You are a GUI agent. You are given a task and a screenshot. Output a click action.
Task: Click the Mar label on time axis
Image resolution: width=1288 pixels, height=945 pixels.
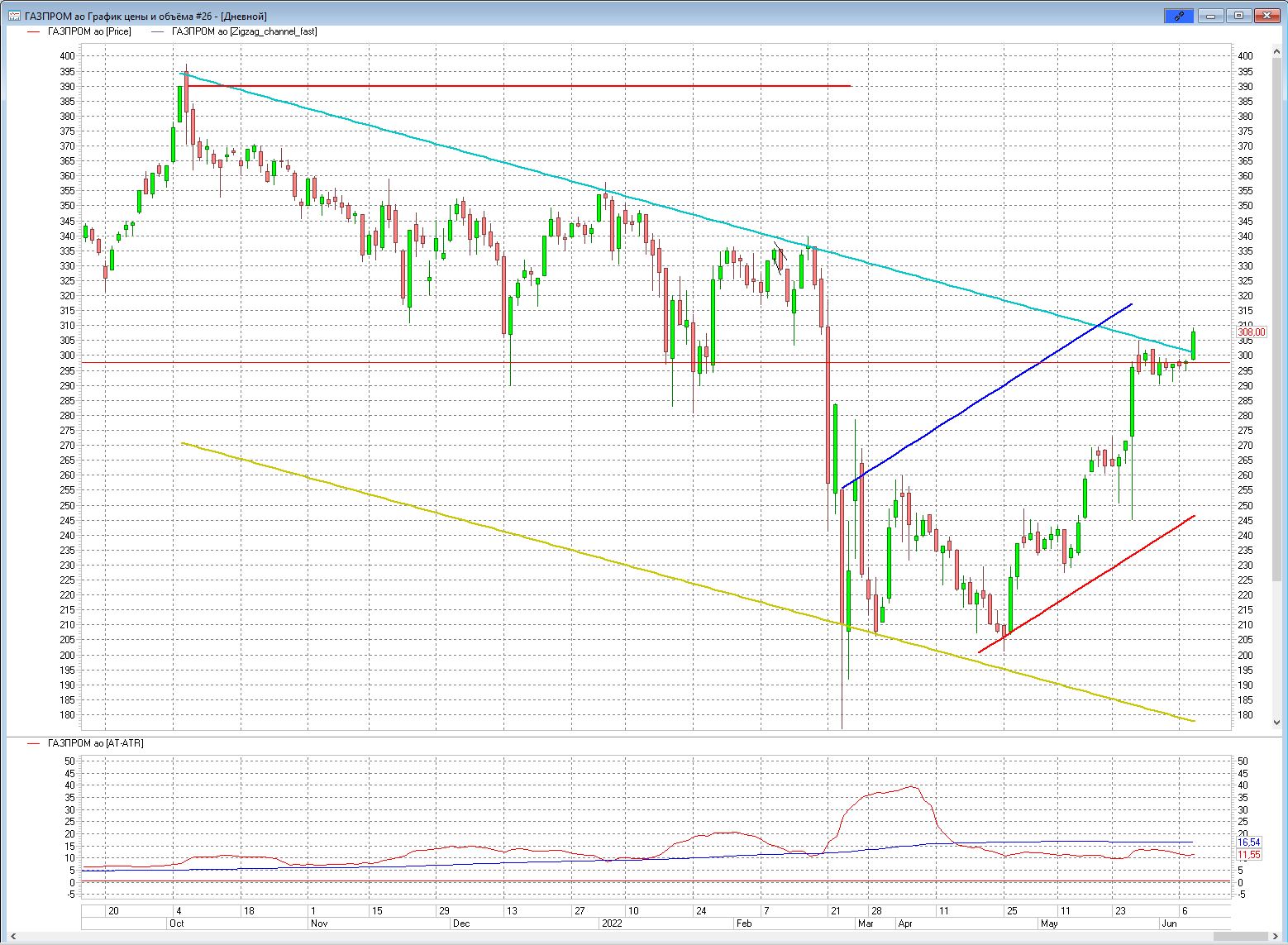(866, 924)
